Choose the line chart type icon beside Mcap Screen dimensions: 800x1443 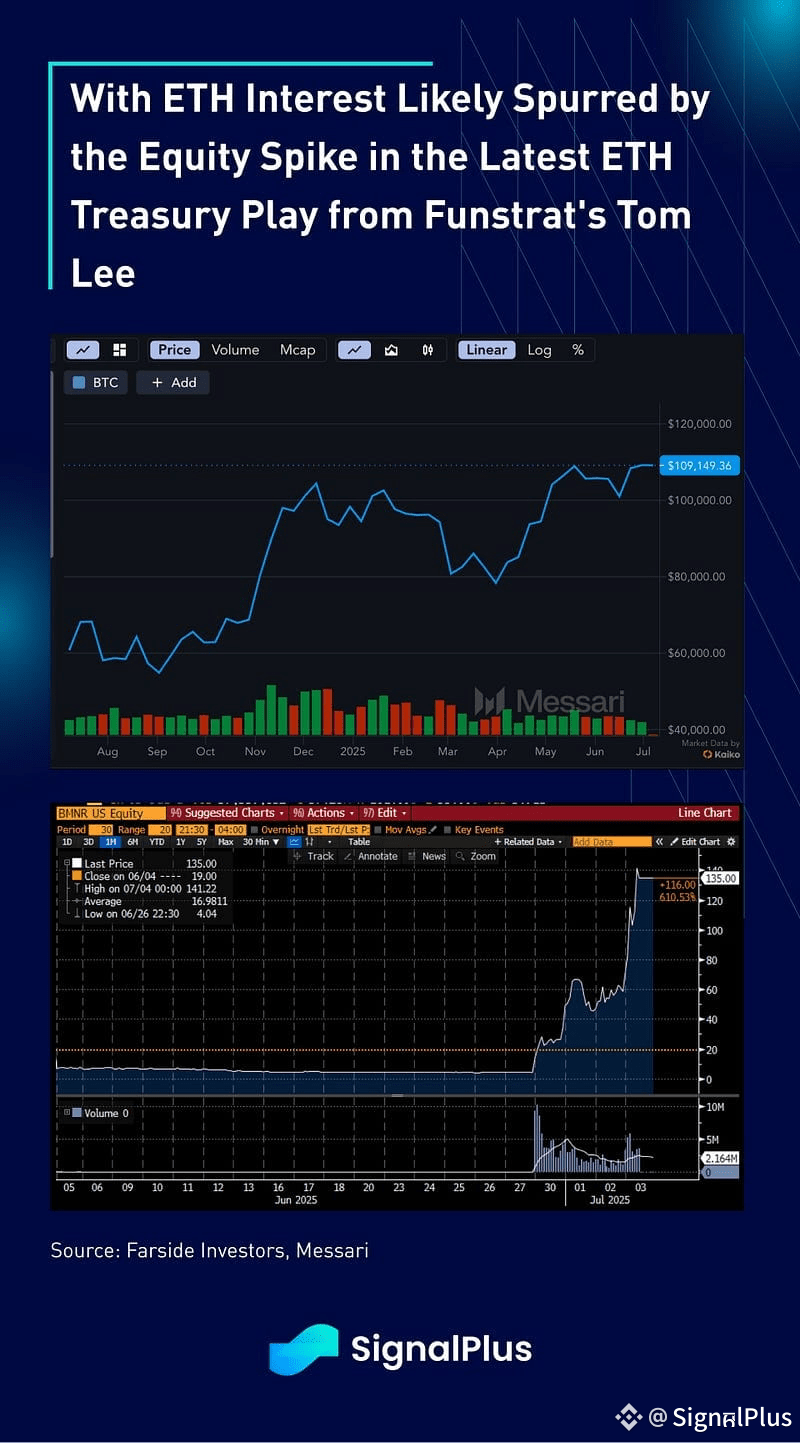coord(354,350)
